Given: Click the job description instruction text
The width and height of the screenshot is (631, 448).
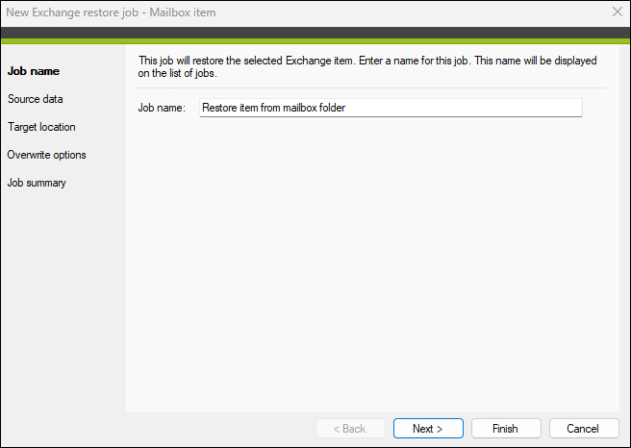Looking at the screenshot, I should tap(367, 67).
